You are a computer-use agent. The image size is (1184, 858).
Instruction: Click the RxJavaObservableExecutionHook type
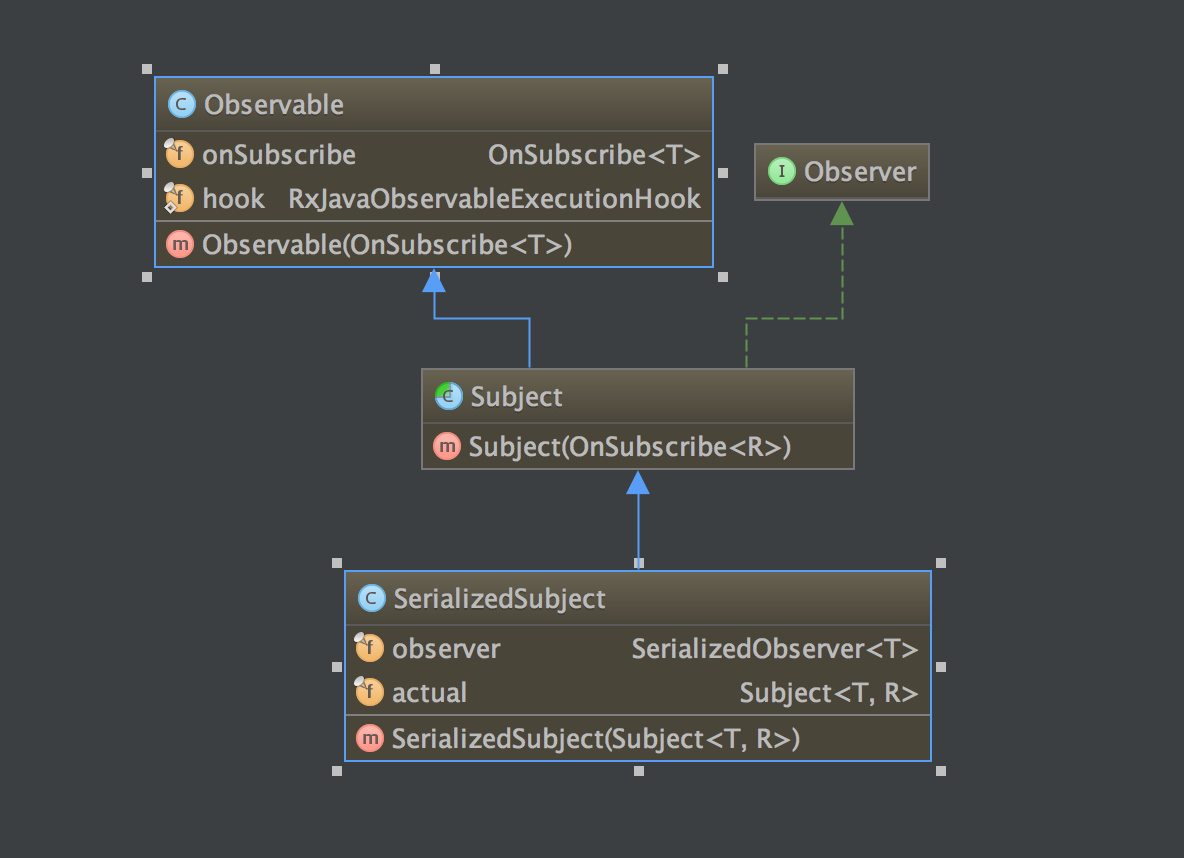click(x=495, y=199)
